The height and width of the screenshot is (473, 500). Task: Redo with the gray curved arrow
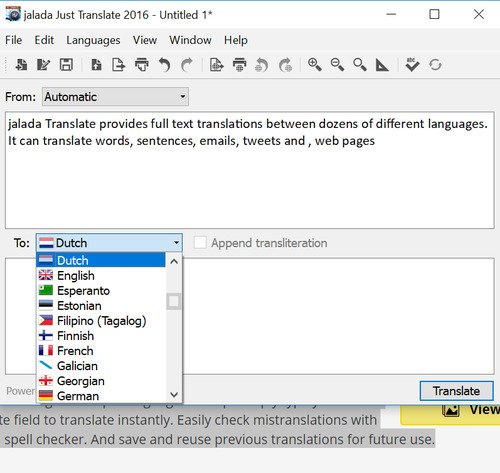click(x=187, y=65)
